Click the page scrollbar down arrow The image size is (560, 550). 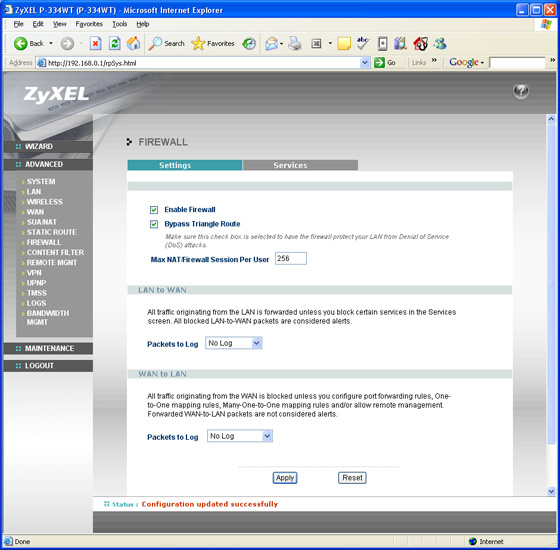click(551, 491)
